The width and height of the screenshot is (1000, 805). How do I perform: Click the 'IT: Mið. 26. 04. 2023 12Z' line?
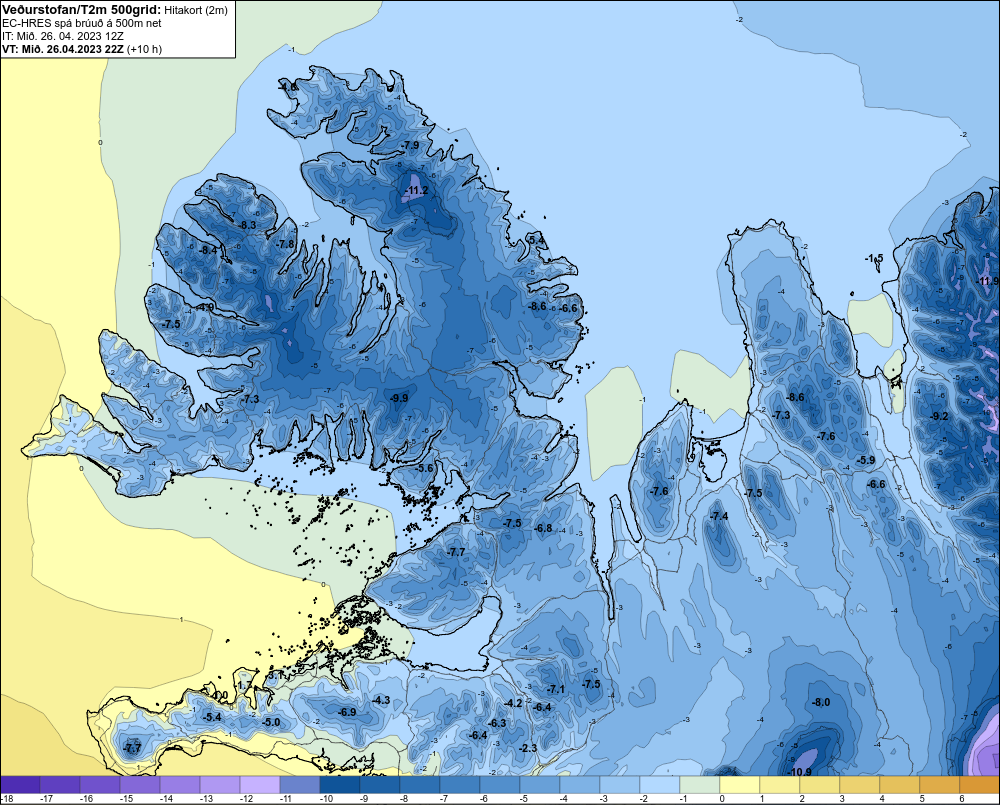[x=62, y=36]
